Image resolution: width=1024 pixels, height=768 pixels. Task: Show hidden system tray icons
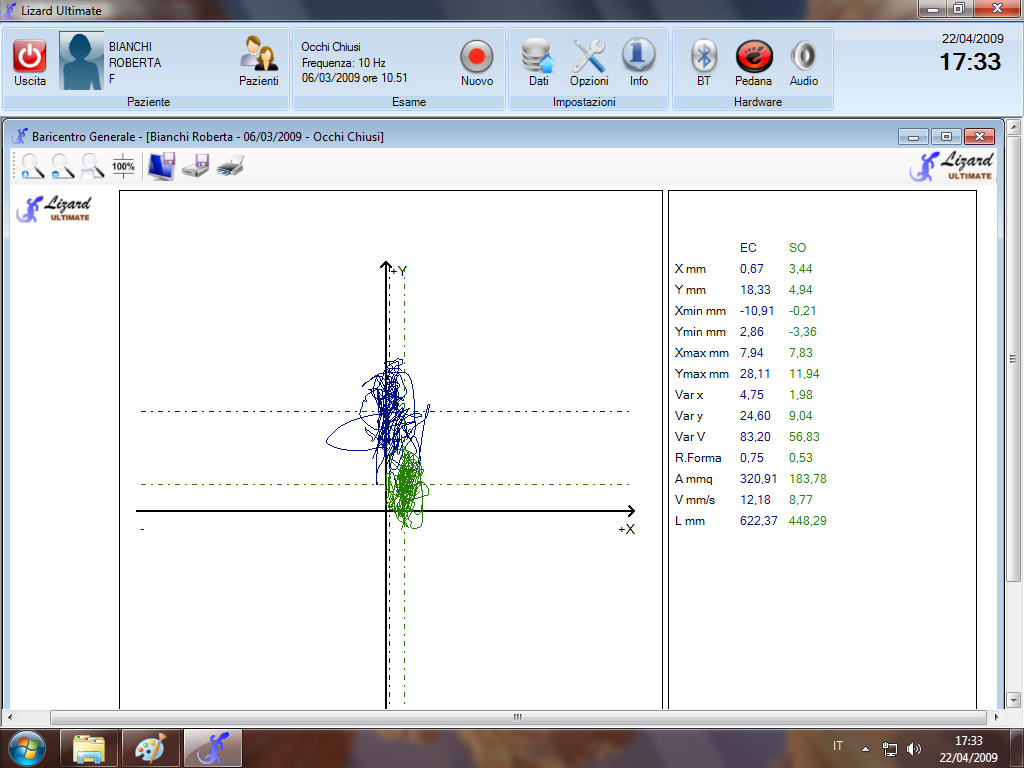point(866,748)
